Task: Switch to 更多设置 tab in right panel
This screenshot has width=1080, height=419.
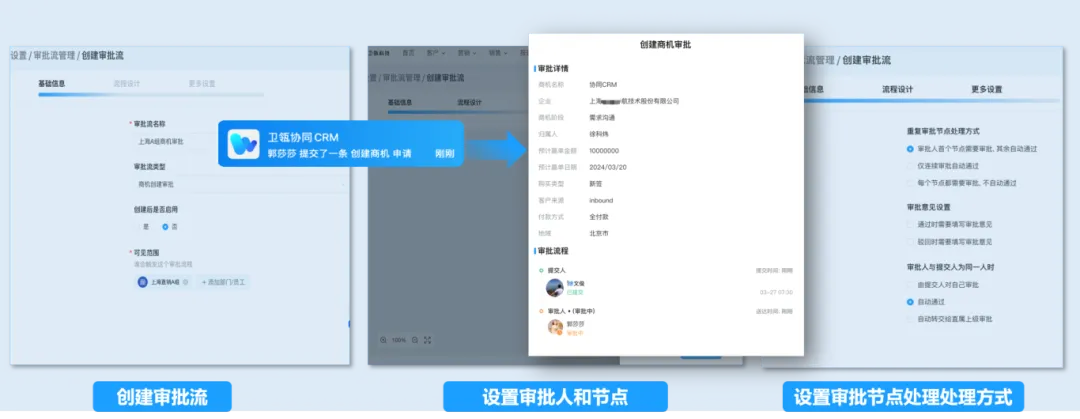Action: 986,89
